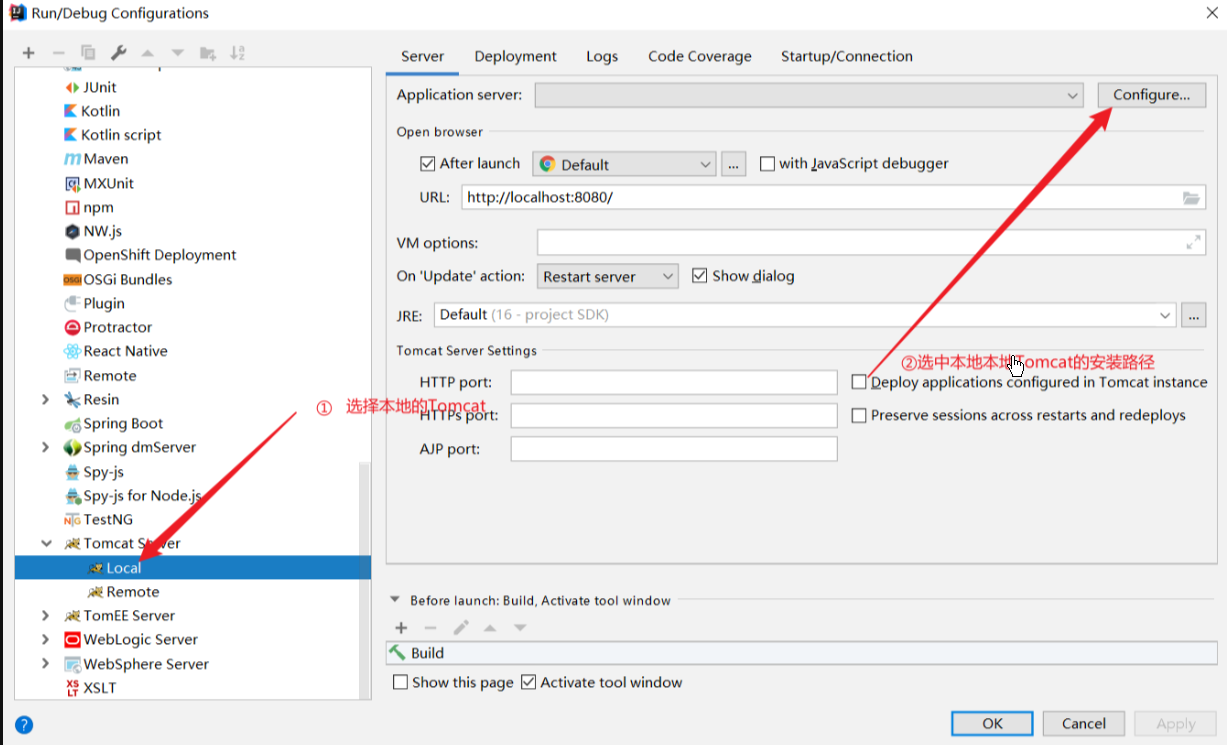Screen dimensions: 1227x745
Task: Open the wrench edit-defaults tool
Action: [x=118, y=53]
